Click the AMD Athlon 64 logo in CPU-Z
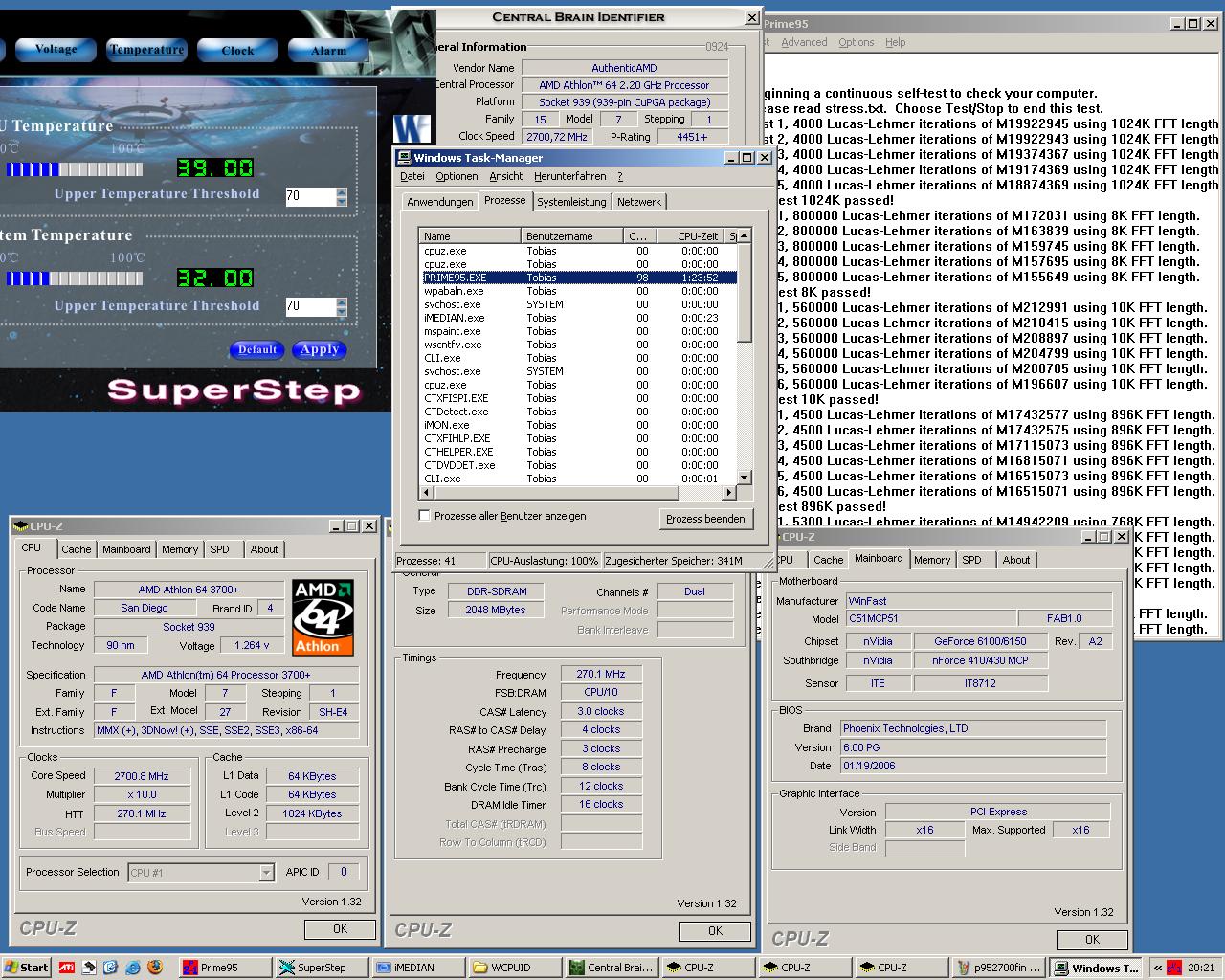The width and height of the screenshot is (1225, 980). point(323,617)
